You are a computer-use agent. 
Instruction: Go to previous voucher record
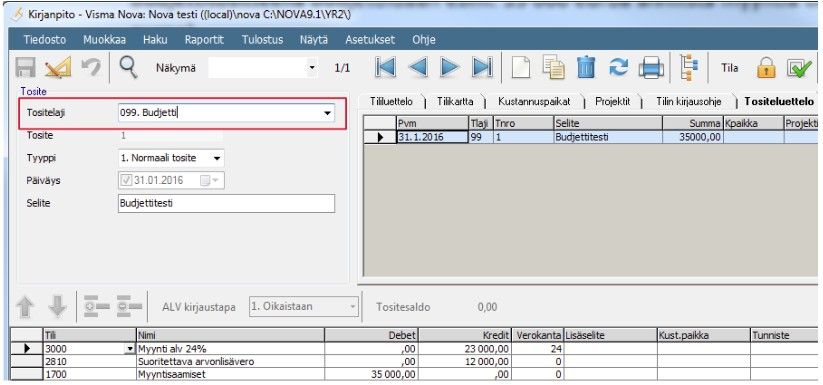(418, 68)
